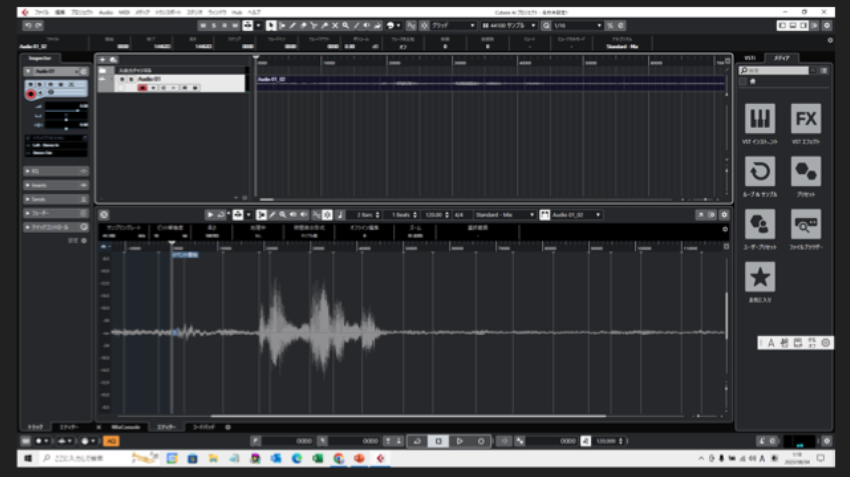Open the File Browser tile
This screenshot has width=850, height=478.
806,224
